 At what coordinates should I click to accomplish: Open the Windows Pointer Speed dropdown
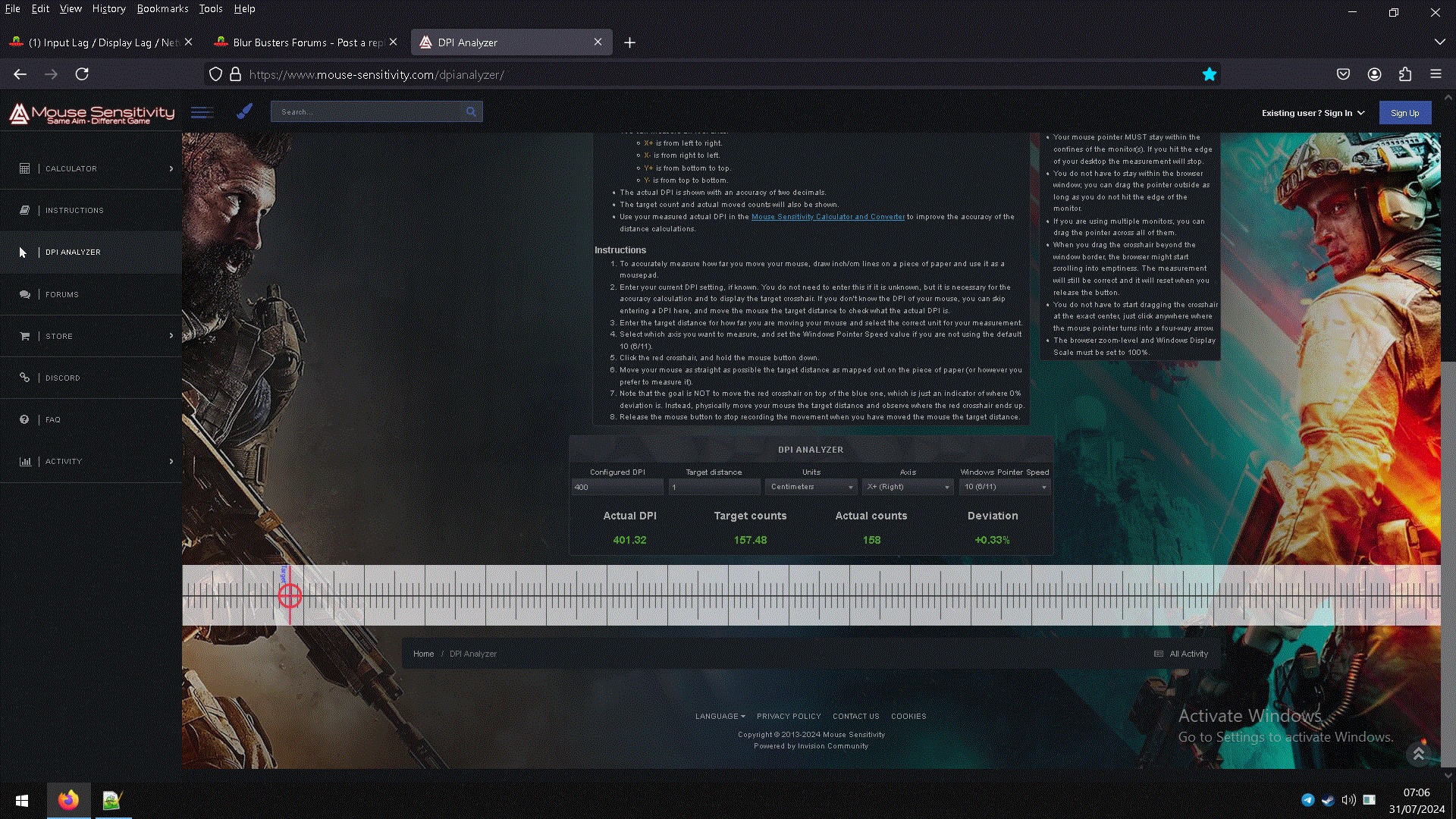coord(1005,487)
